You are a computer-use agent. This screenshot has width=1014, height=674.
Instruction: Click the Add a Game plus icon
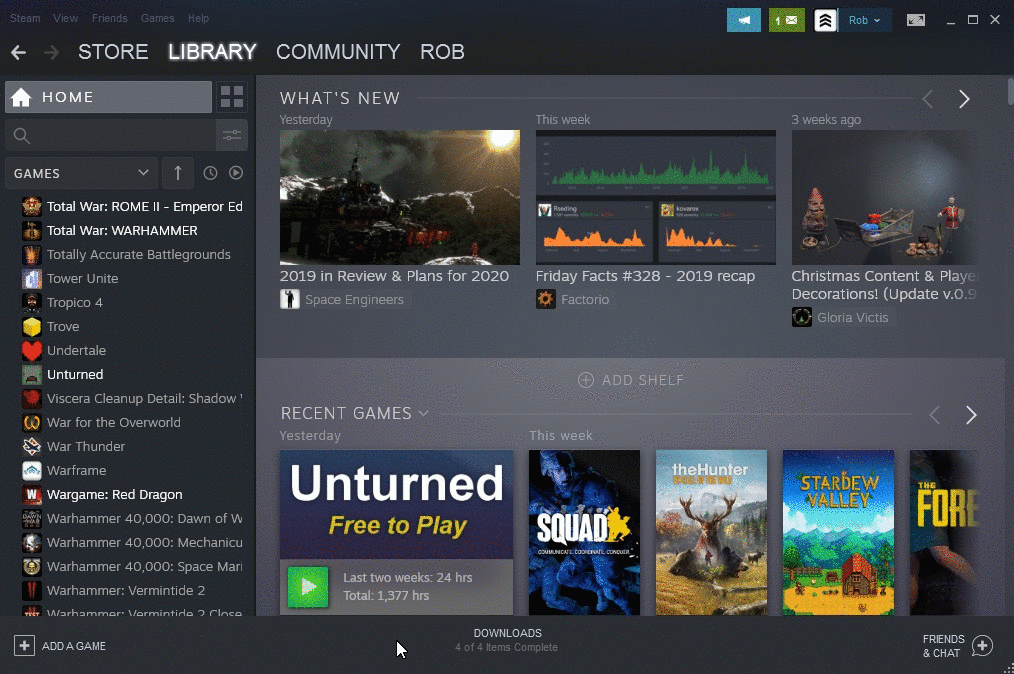pos(24,646)
